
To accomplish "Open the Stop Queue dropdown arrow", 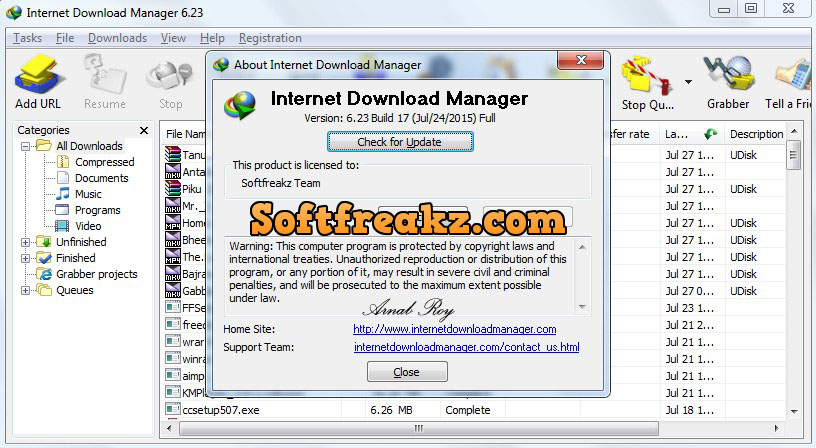I will tap(688, 82).
